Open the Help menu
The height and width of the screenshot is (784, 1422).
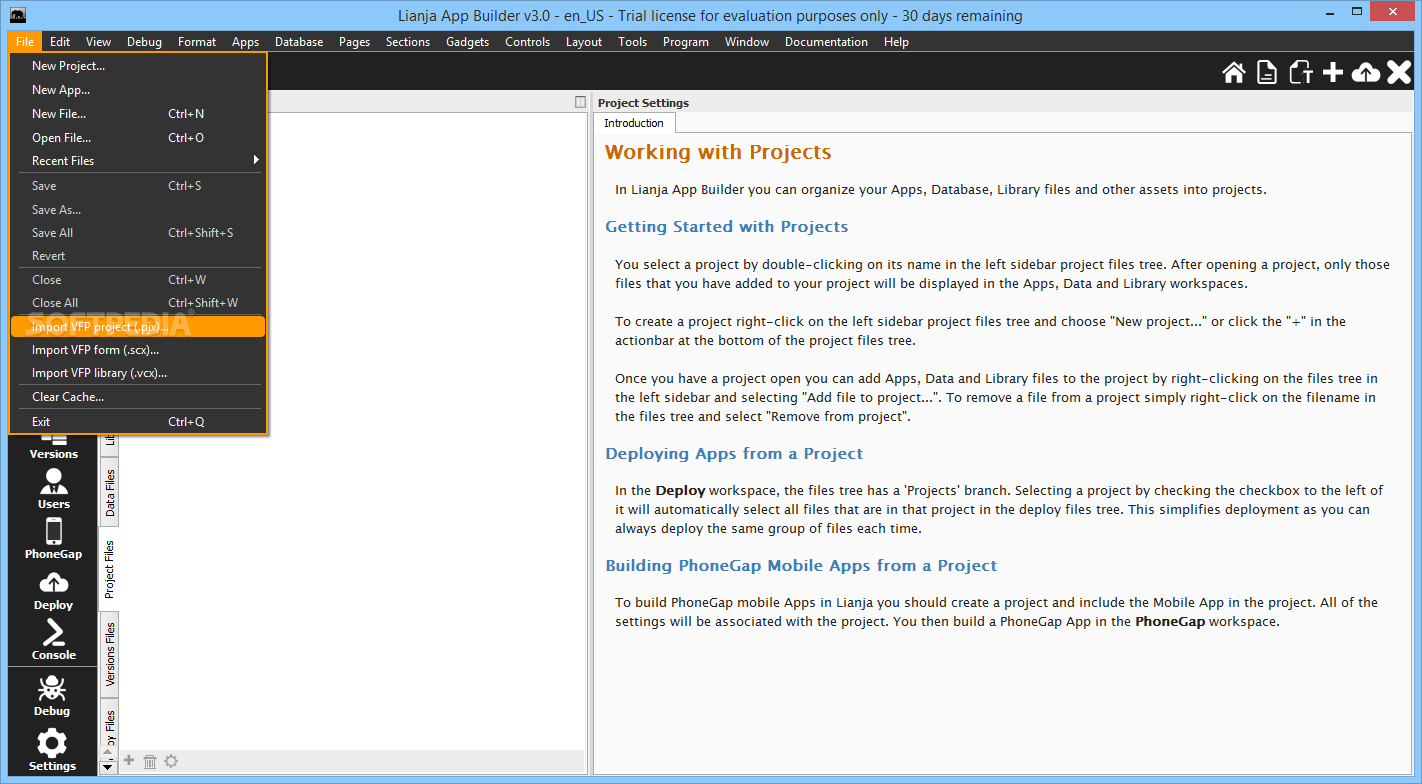point(896,42)
